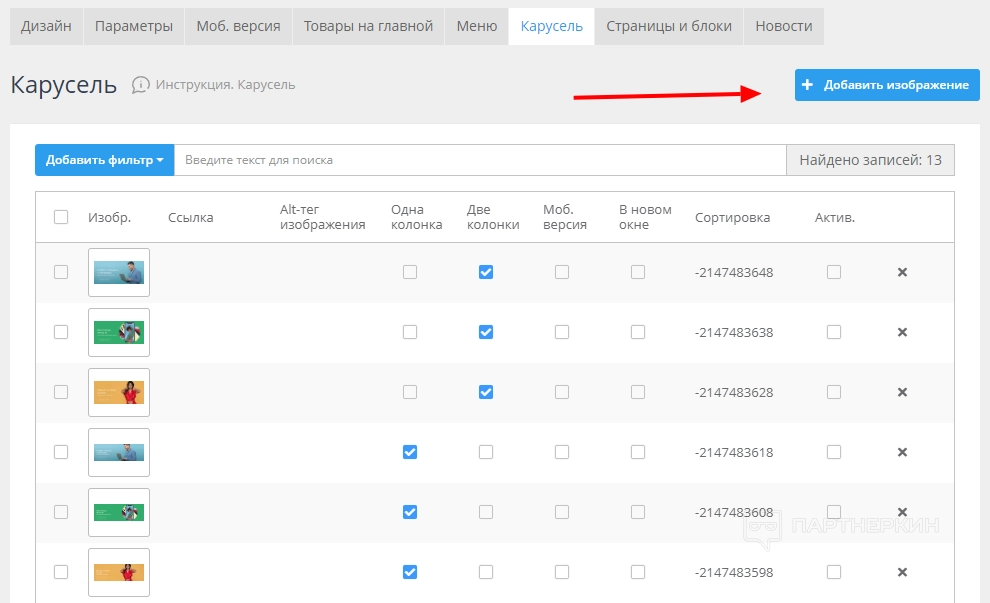The width and height of the screenshot is (990, 603).
Task: Expand the Добавить фильтр dropdown
Action: tap(104, 160)
